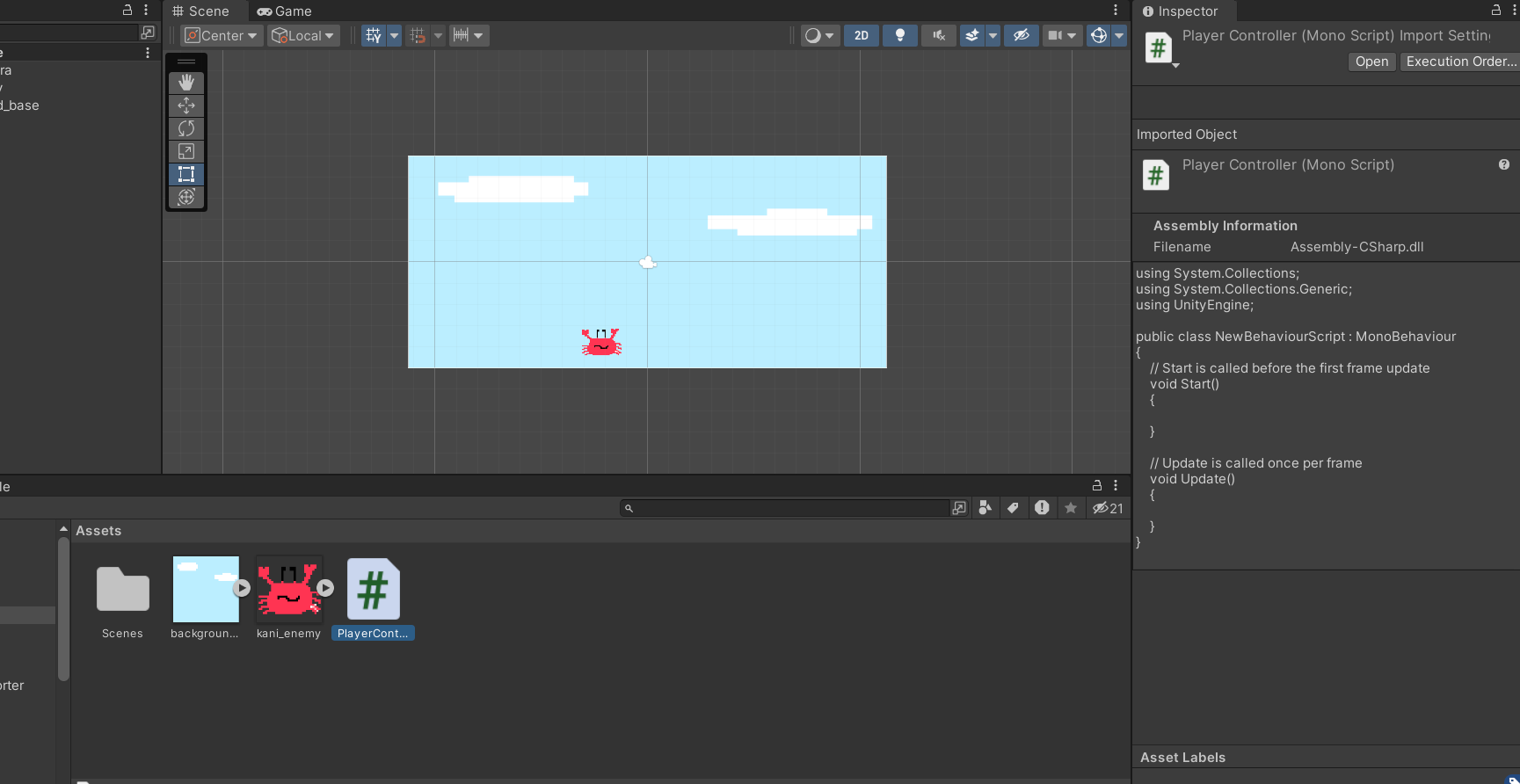Click the Project search field
This screenshot has width=1520, height=784.
785,508
